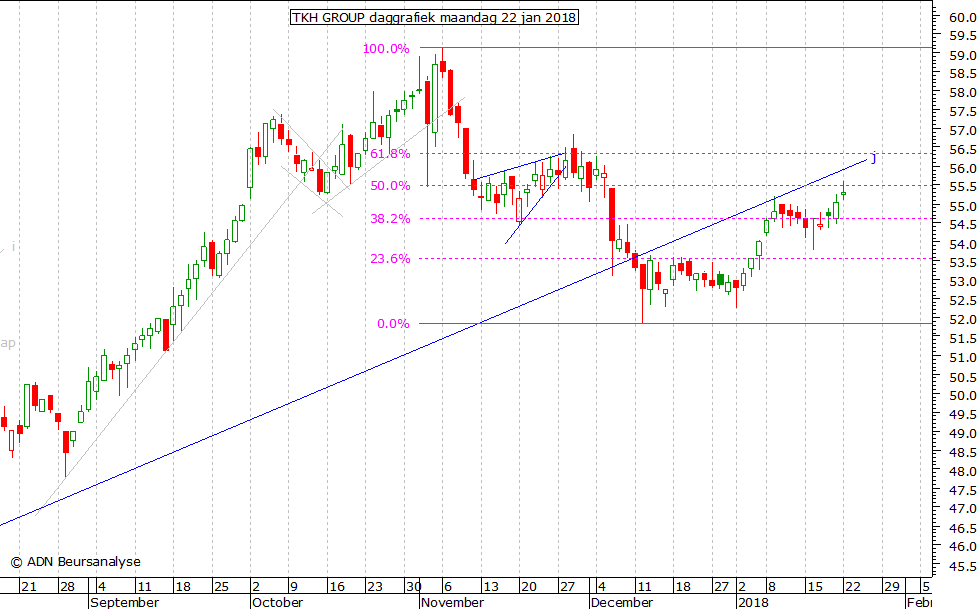Click the 52.0 price axis value
The image size is (980, 609).
pos(962,320)
